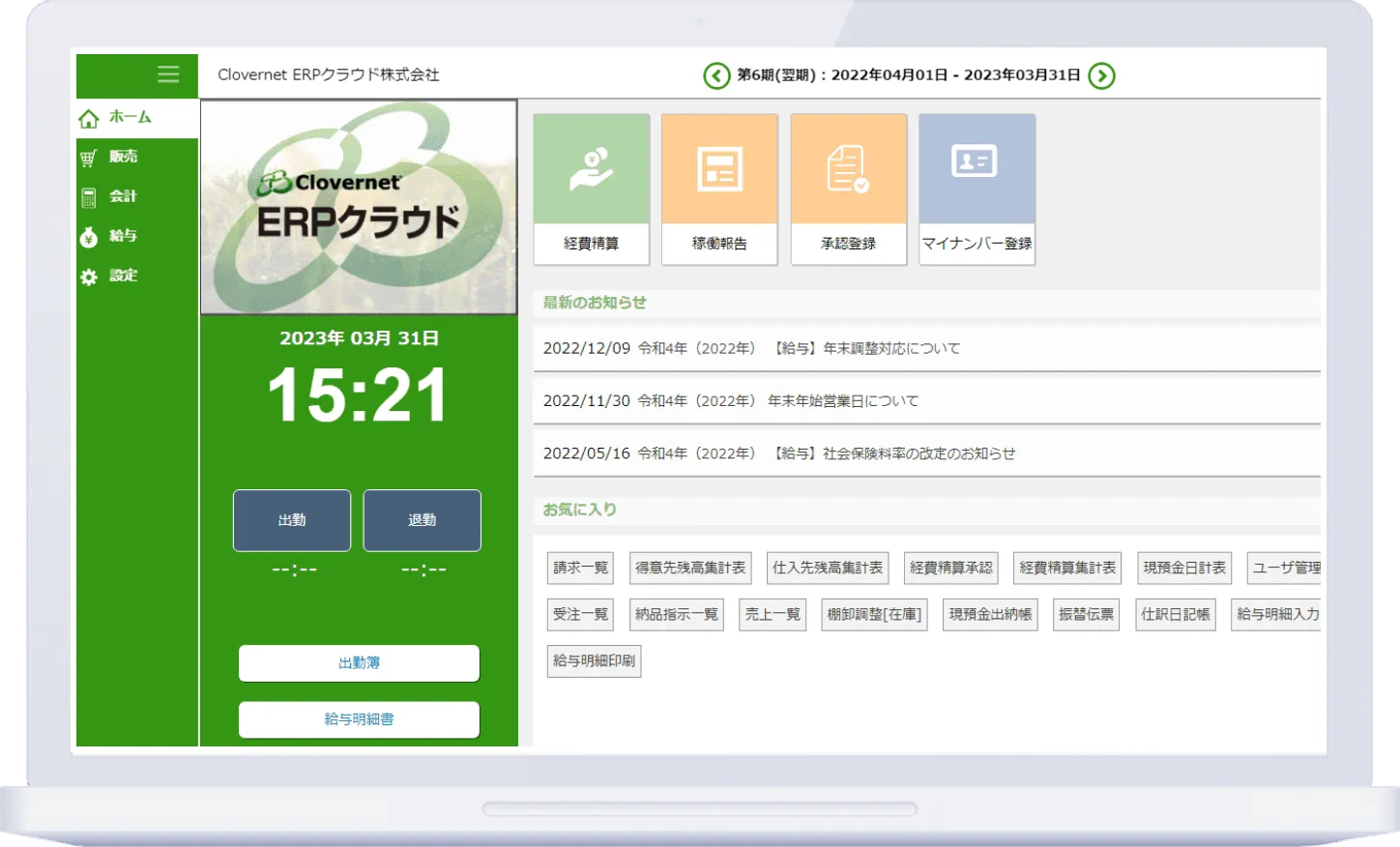Open the 承認登録 tile

[x=849, y=190]
